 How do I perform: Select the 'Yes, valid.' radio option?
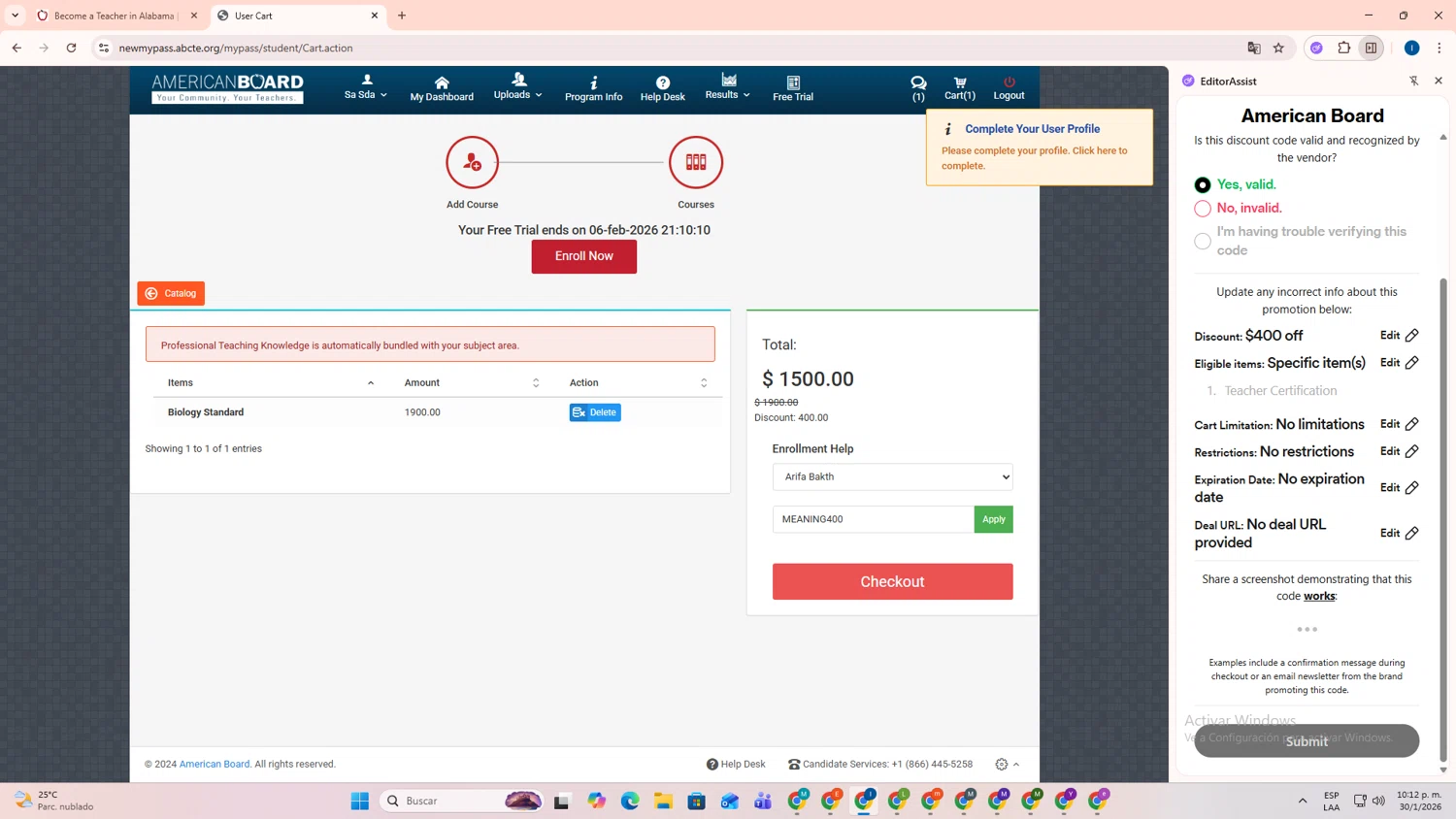(x=1203, y=184)
